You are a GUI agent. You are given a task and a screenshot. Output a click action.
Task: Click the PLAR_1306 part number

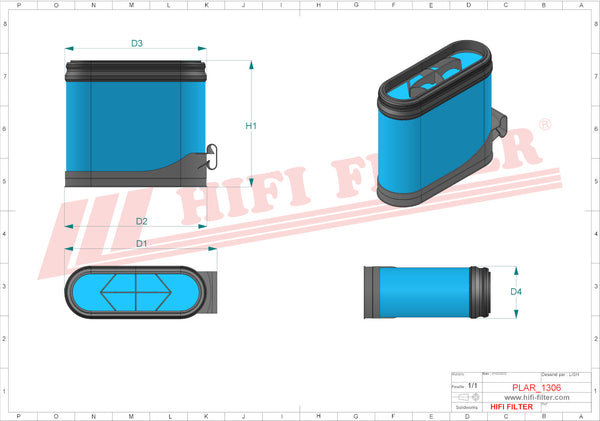coord(536,387)
